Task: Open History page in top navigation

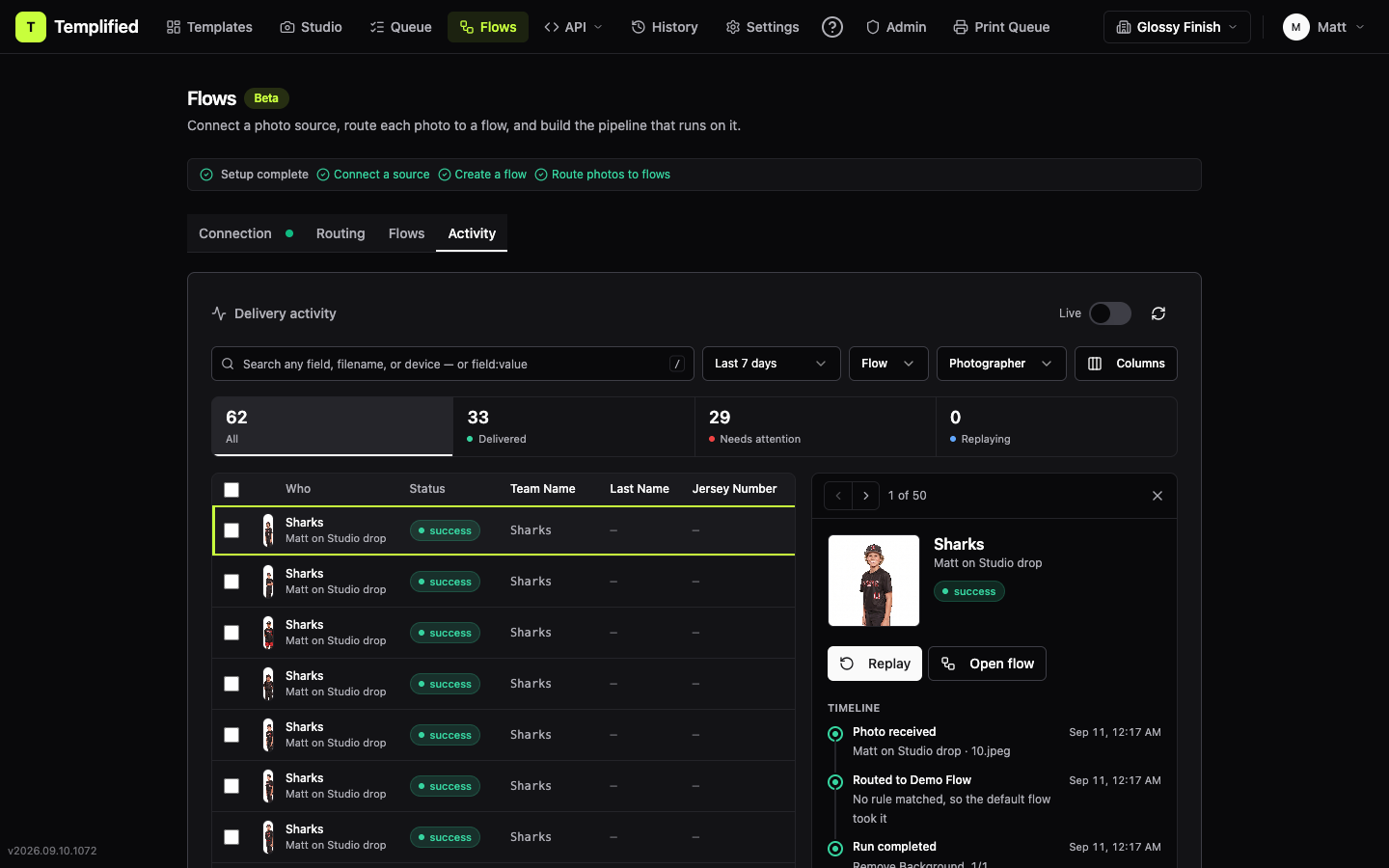Action: tap(665, 27)
